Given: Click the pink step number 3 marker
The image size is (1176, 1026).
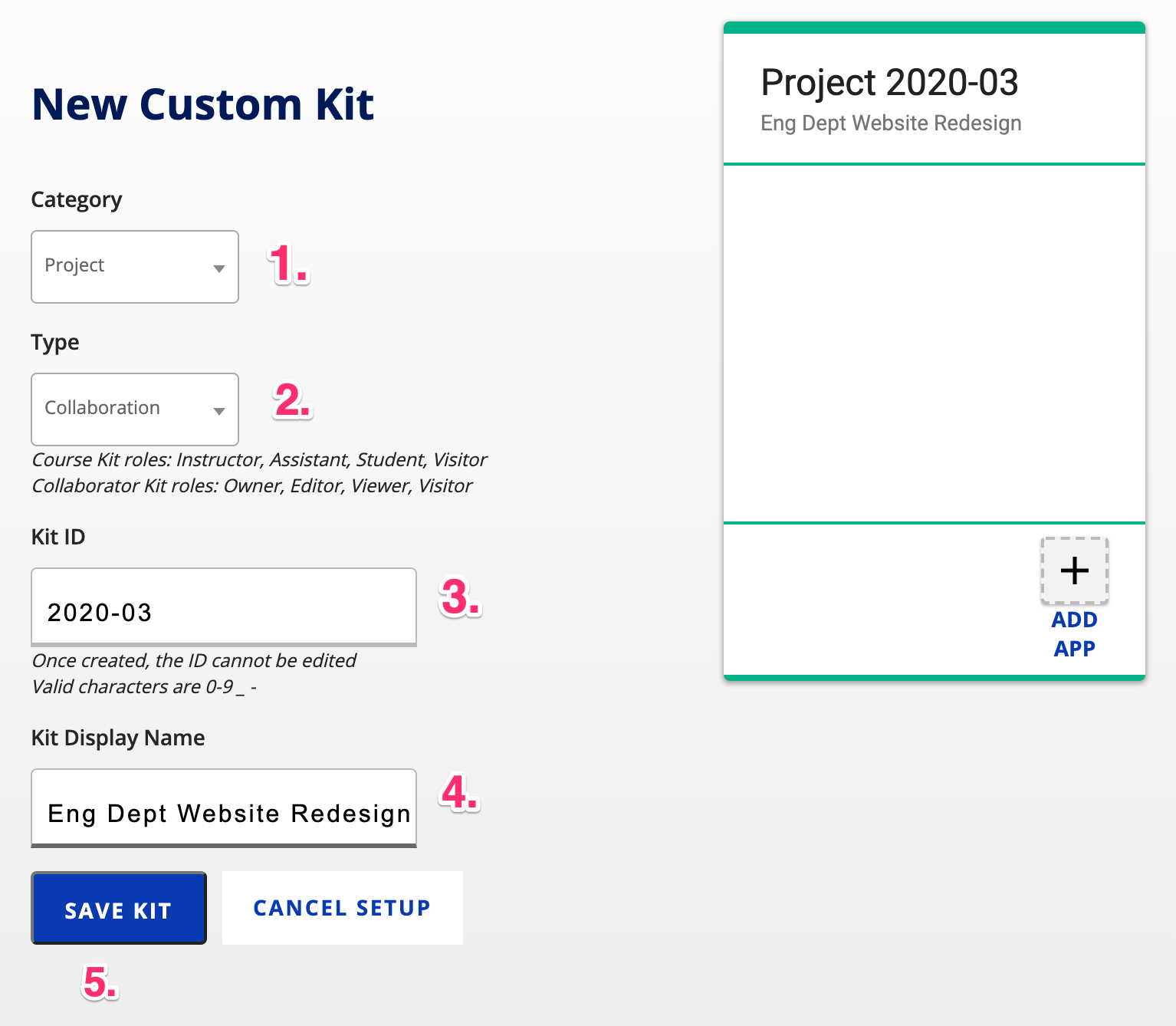Looking at the screenshot, I should coord(460,597).
